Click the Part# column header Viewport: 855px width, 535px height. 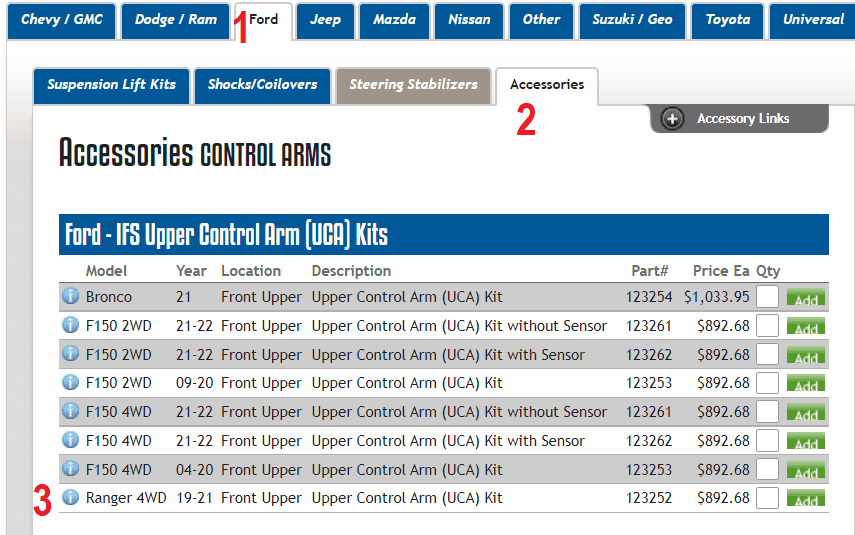pyautogui.click(x=649, y=270)
